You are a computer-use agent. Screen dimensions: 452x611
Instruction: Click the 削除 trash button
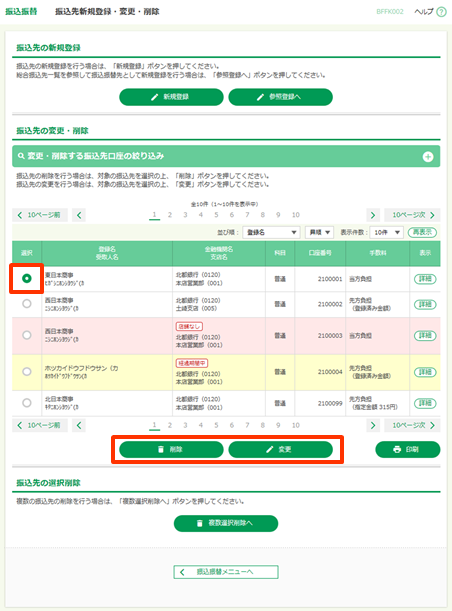pyautogui.click(x=171, y=449)
